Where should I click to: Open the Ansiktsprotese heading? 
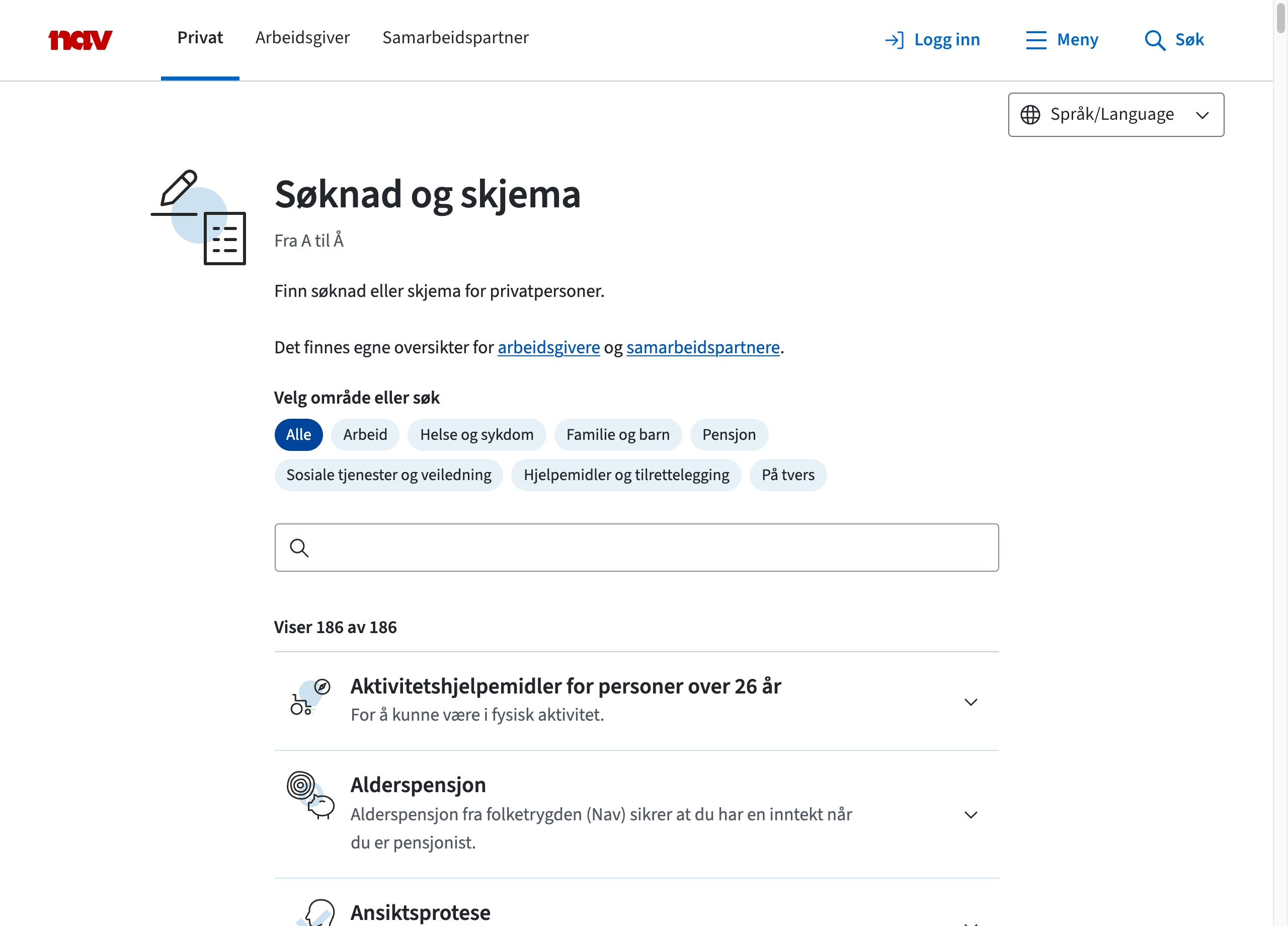tap(420, 913)
